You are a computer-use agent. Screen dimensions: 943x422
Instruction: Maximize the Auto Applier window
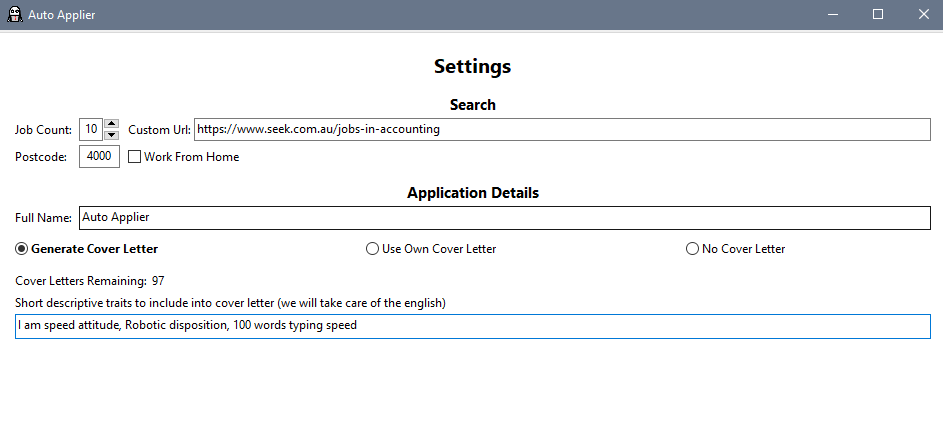878,14
